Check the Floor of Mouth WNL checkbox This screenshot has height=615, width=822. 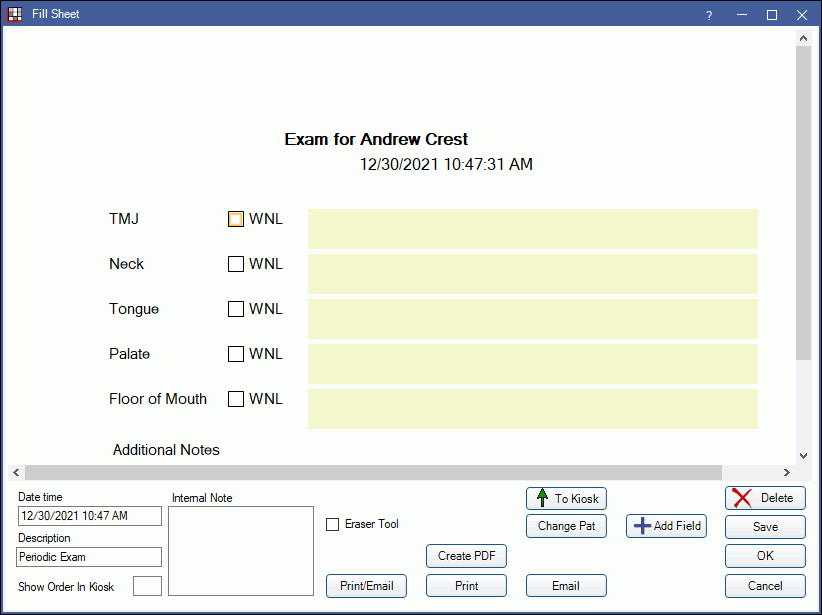(235, 399)
